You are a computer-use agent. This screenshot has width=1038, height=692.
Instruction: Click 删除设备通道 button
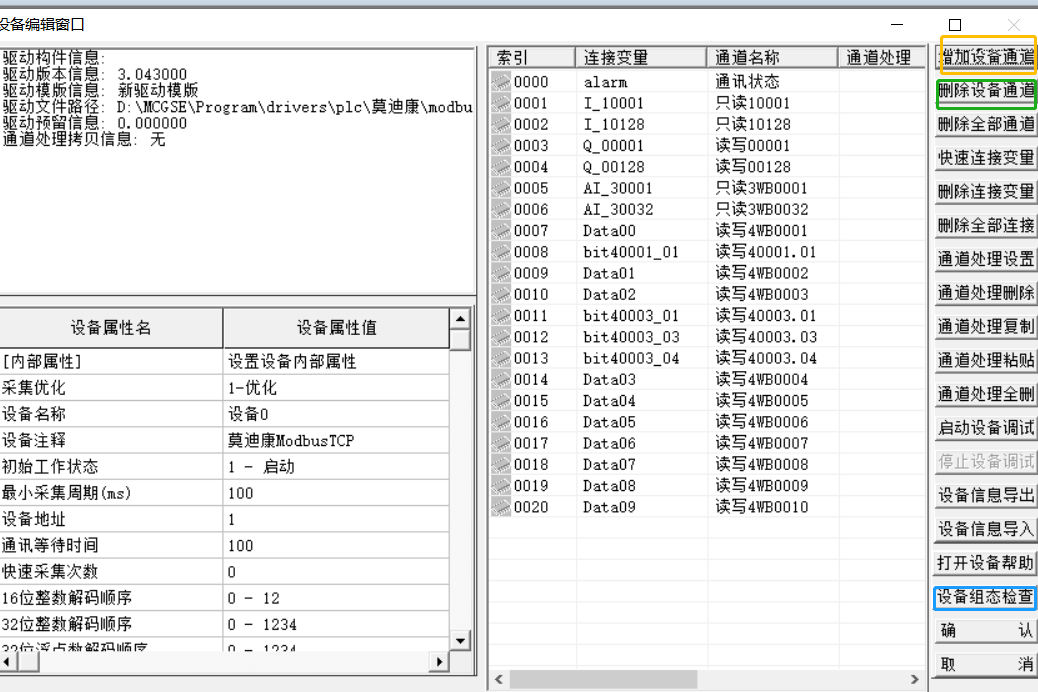[x=986, y=91]
